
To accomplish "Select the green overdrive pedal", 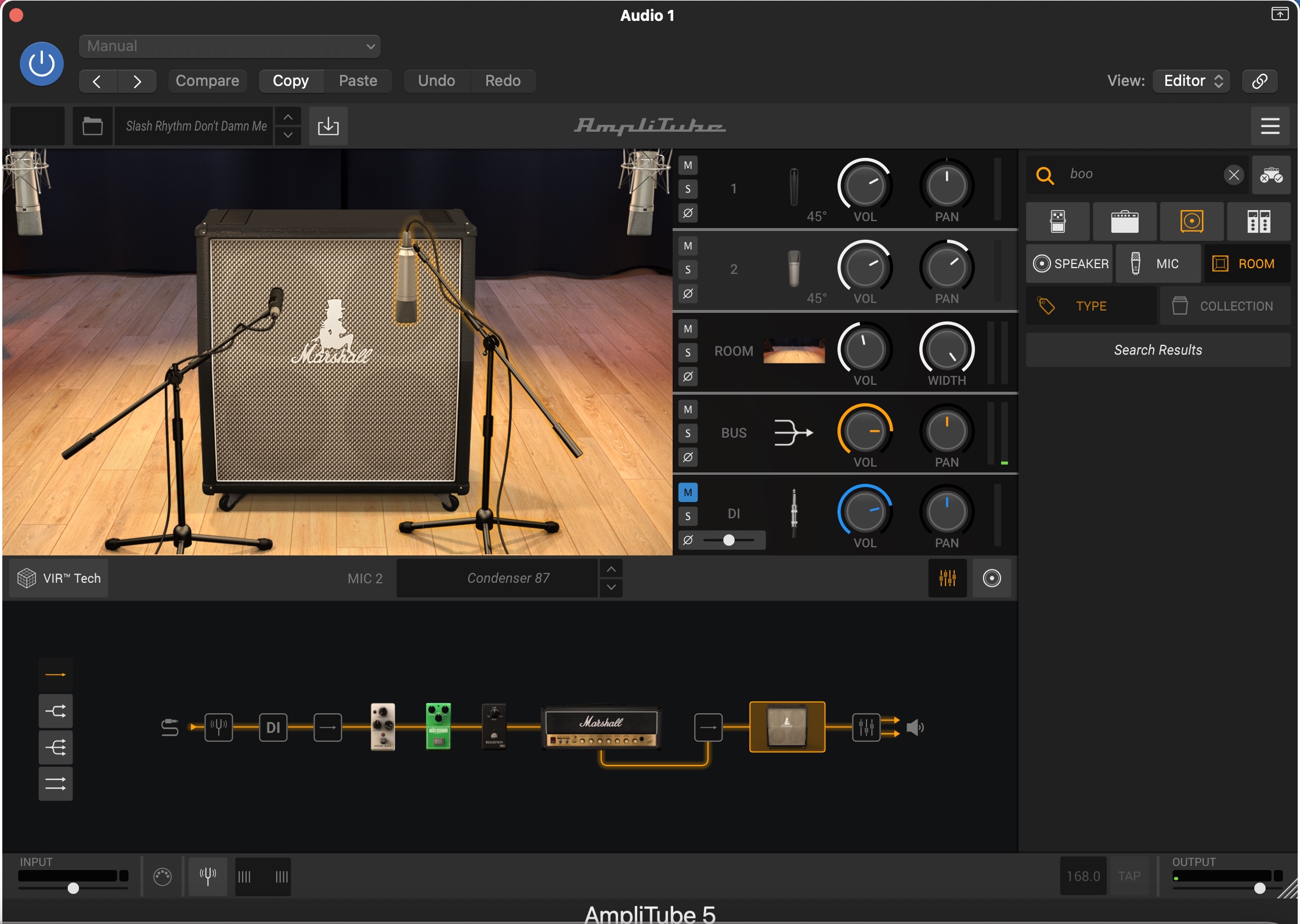I will click(x=438, y=727).
